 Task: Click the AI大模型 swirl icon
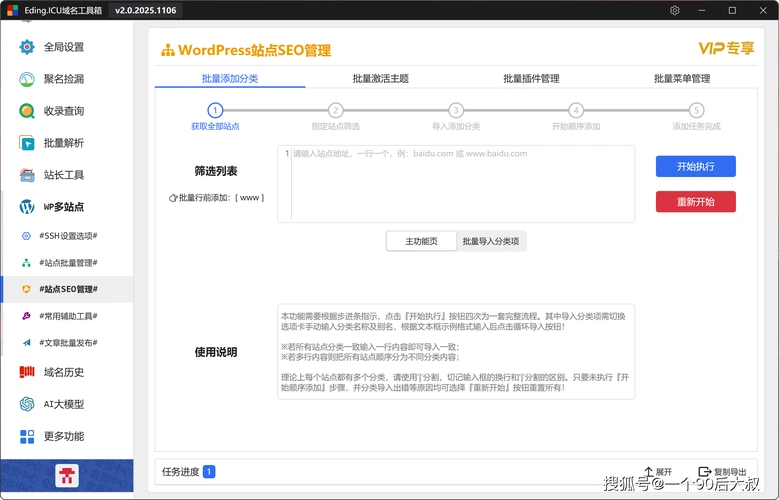click(x=27, y=404)
